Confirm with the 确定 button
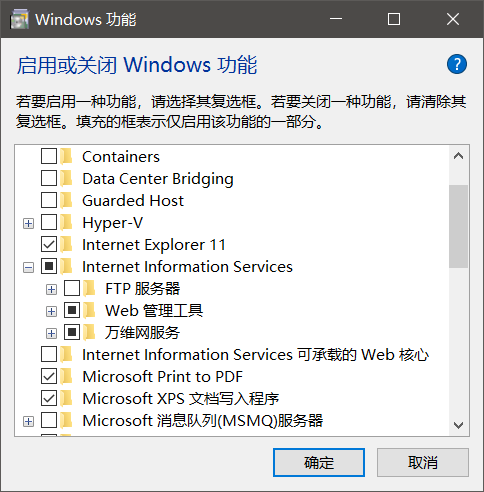This screenshot has width=484, height=492. click(319, 462)
